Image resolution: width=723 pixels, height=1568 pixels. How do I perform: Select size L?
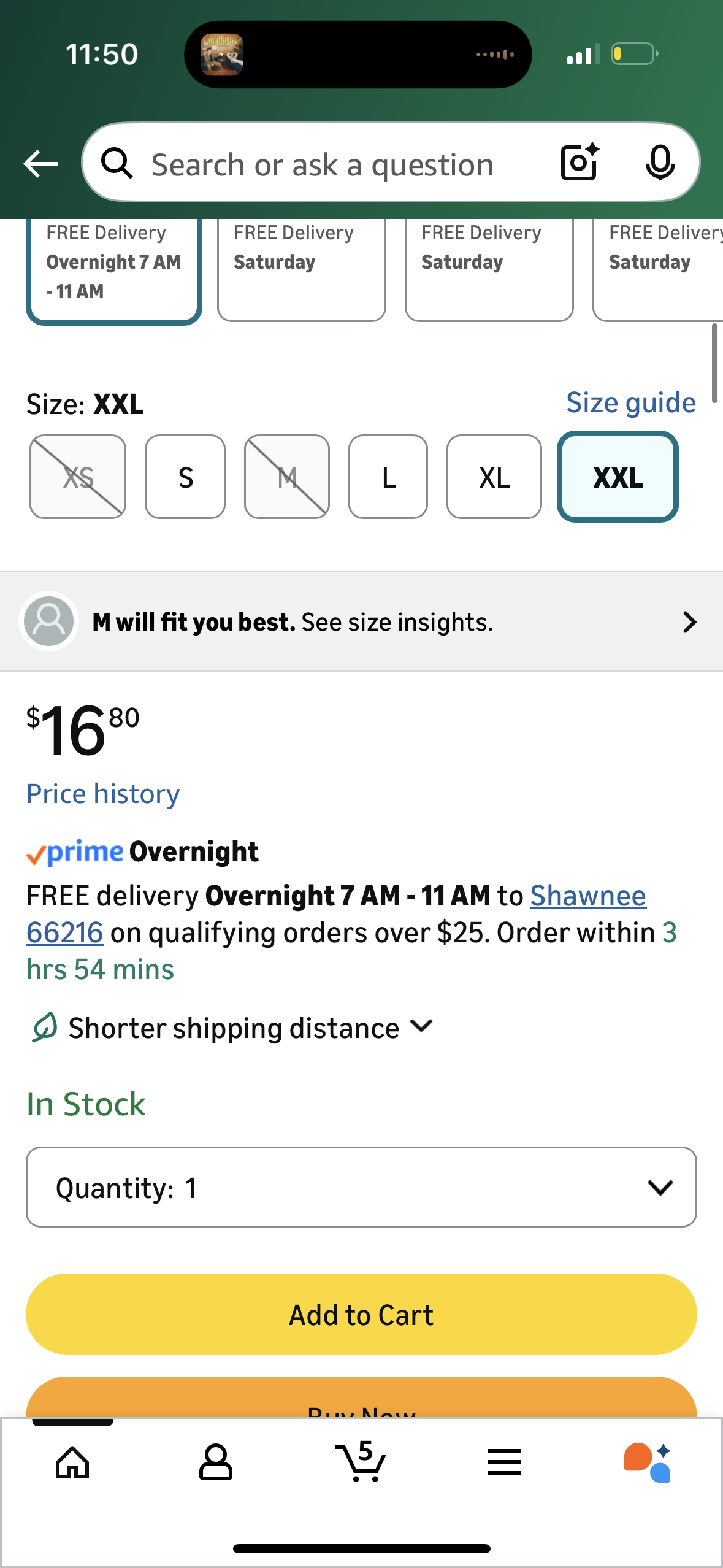(x=388, y=477)
